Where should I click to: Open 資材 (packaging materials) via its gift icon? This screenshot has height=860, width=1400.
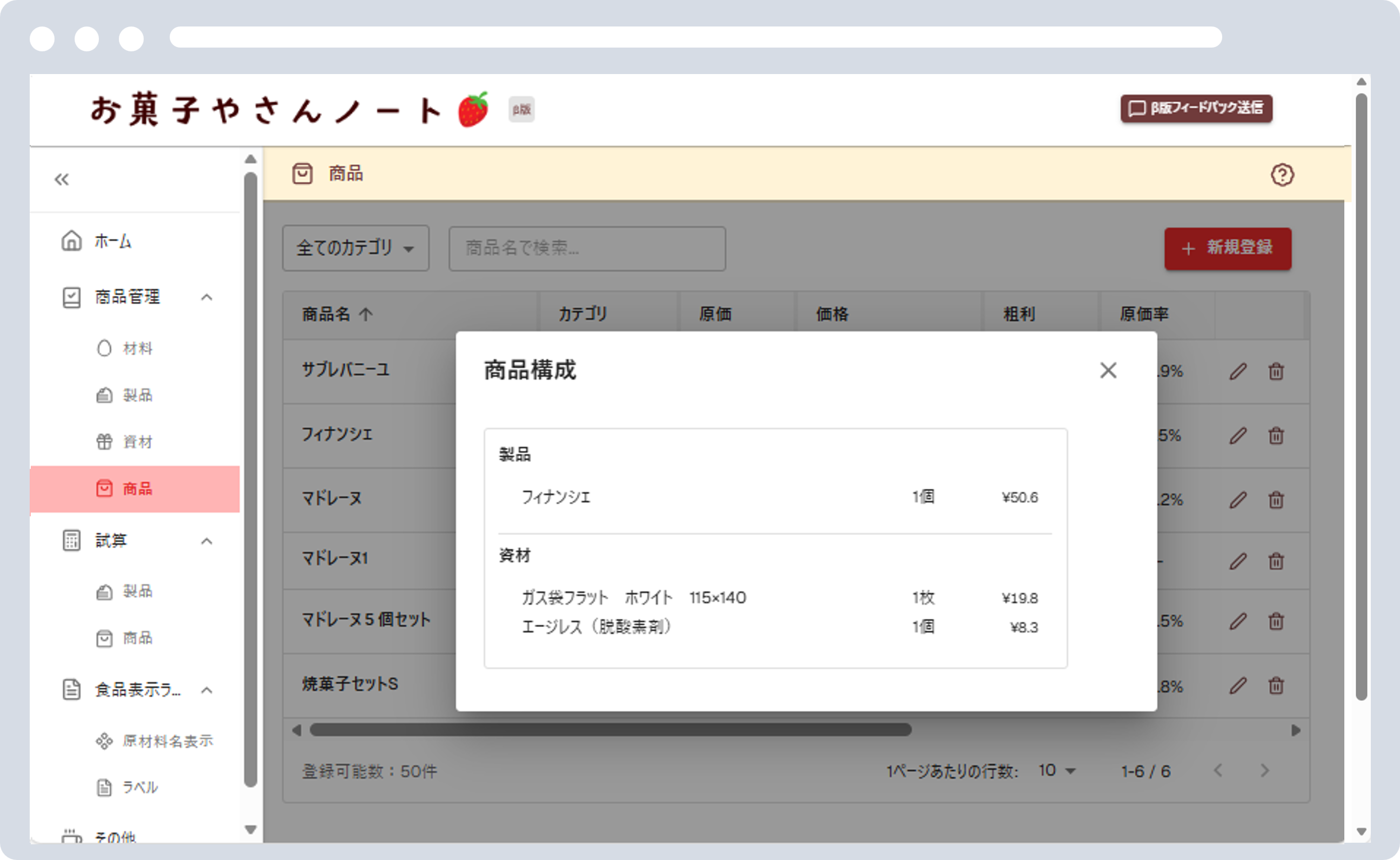(105, 442)
